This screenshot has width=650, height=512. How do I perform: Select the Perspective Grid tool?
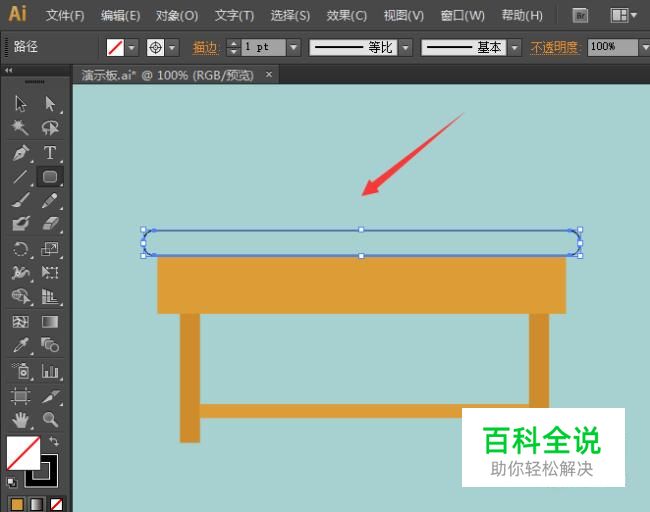50,296
